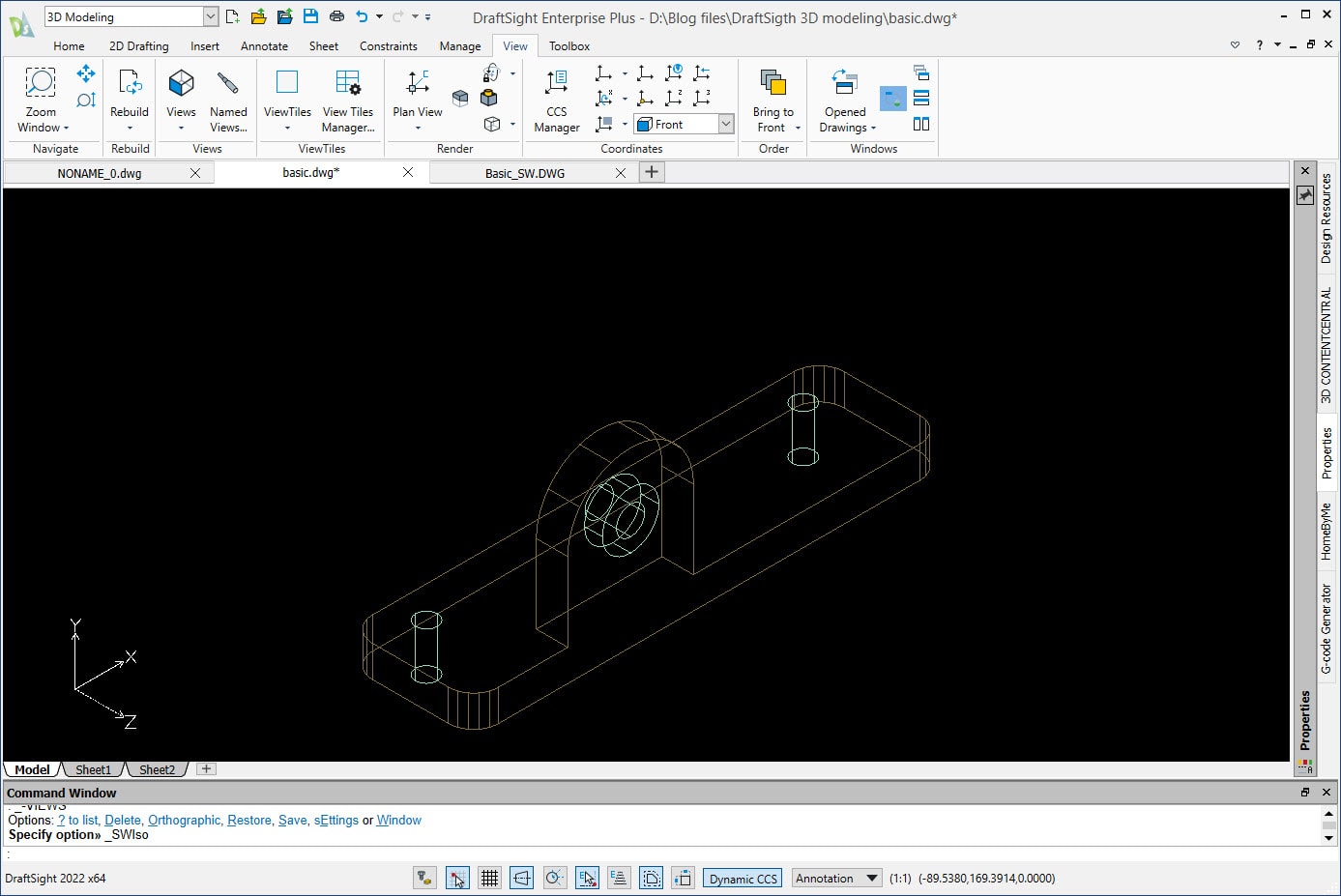The width and height of the screenshot is (1341, 896).
Task: Toggle Polar guides in the status bar
Action: (554, 878)
